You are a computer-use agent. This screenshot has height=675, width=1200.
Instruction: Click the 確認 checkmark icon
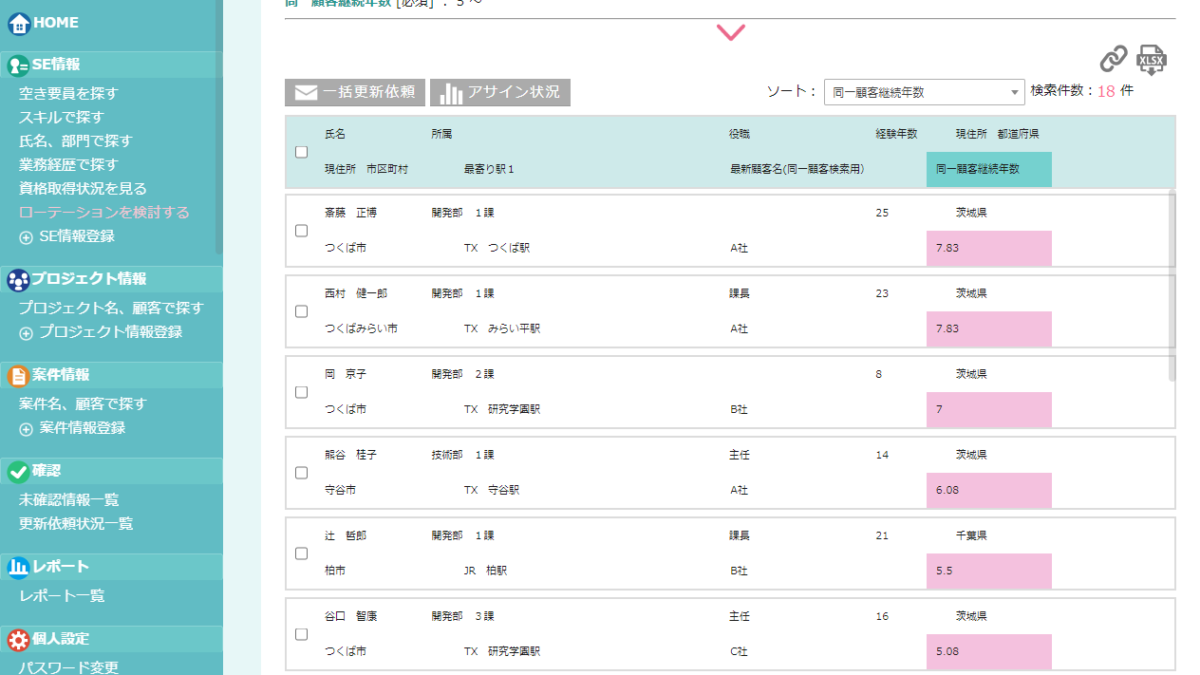click(18, 471)
